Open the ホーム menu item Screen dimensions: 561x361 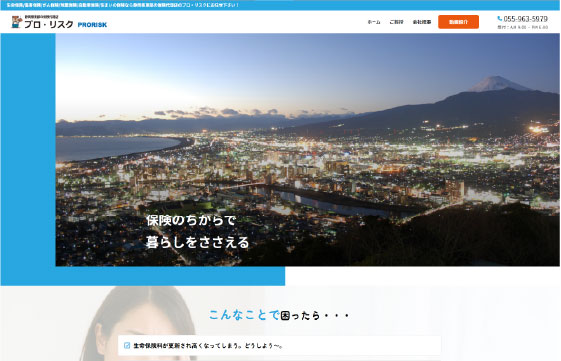(x=374, y=22)
